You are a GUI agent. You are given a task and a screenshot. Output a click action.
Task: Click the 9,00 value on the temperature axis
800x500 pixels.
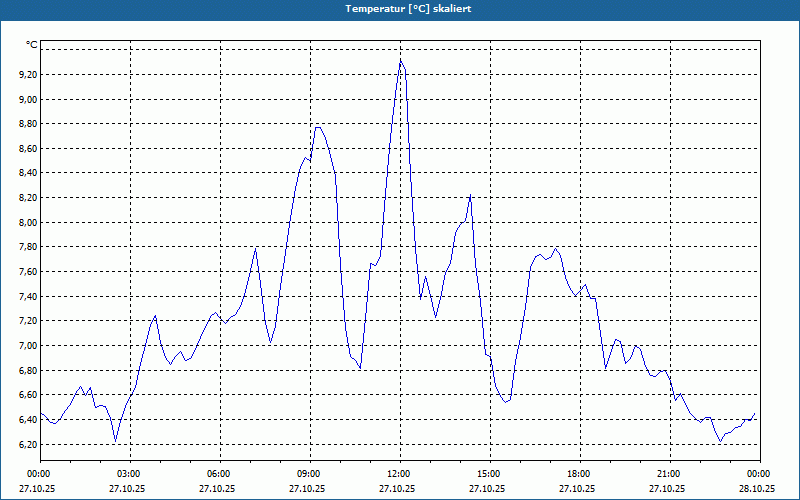tap(29, 99)
